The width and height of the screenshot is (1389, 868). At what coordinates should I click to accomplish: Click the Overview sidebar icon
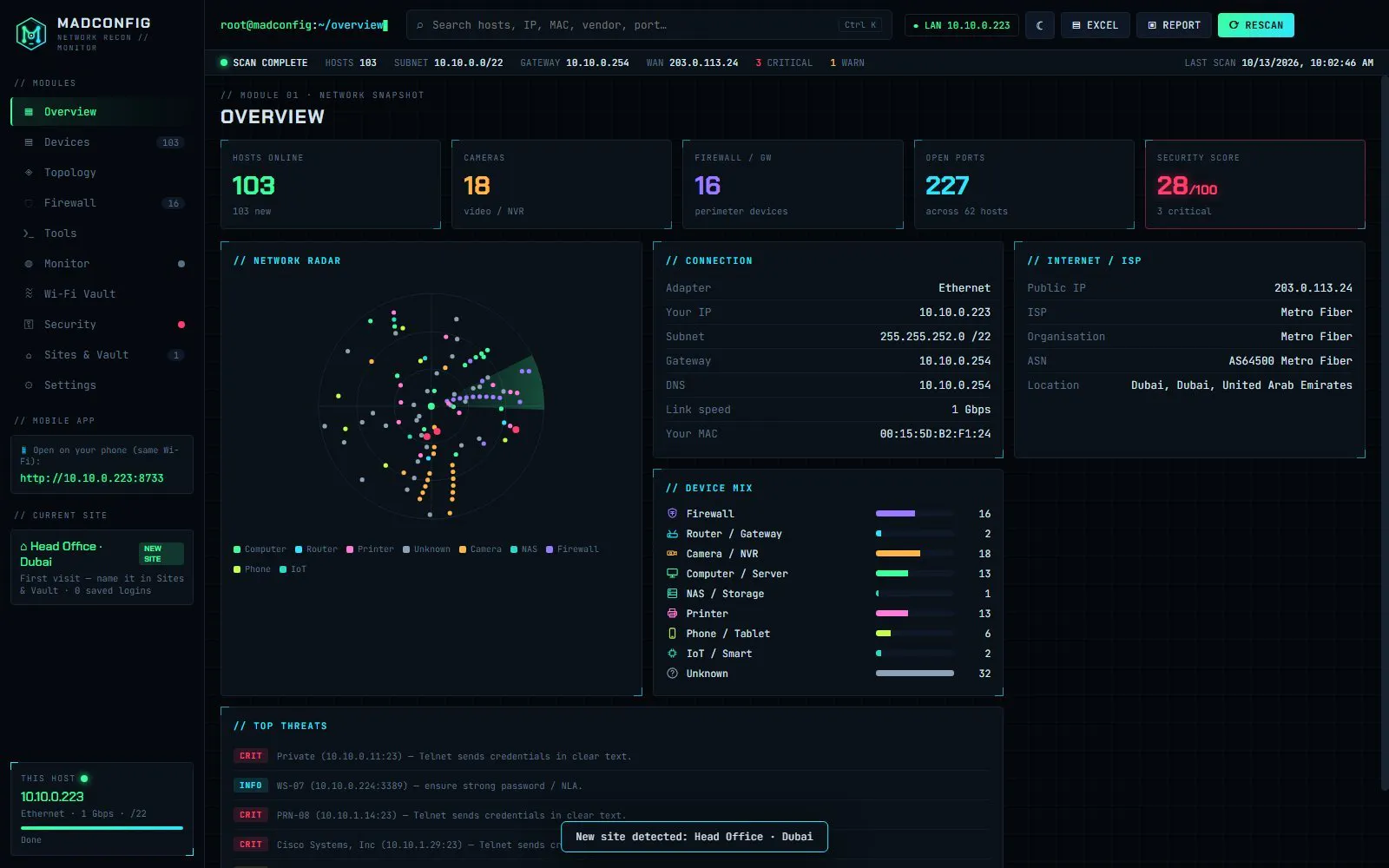29,112
